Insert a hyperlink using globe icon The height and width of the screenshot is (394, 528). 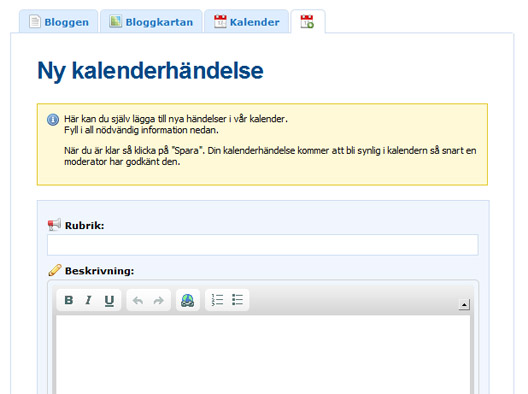188,300
